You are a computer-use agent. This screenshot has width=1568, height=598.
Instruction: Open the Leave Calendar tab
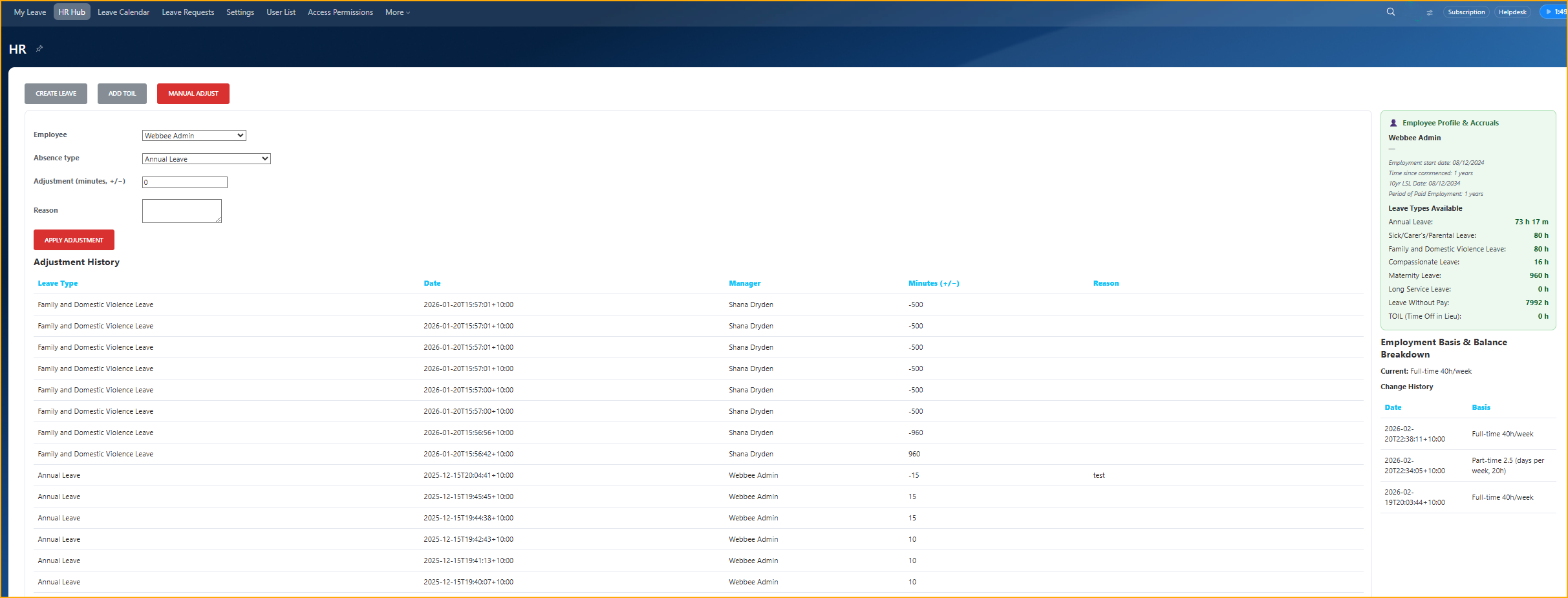click(x=124, y=12)
